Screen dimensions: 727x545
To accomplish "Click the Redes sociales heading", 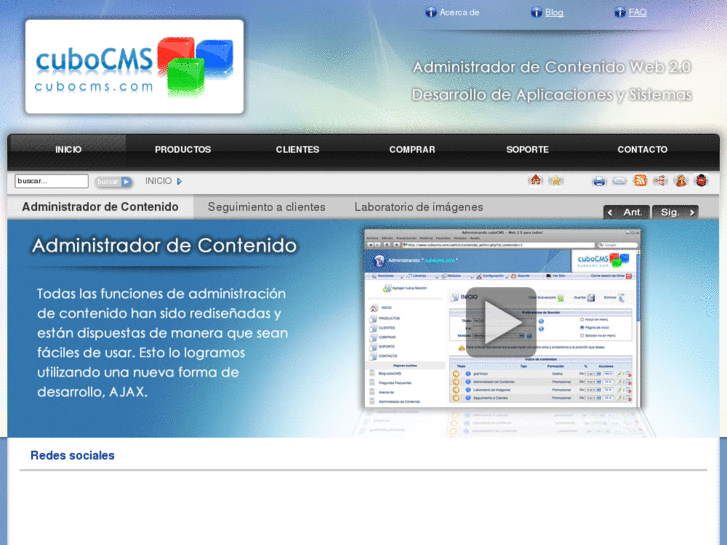I will [x=72, y=455].
